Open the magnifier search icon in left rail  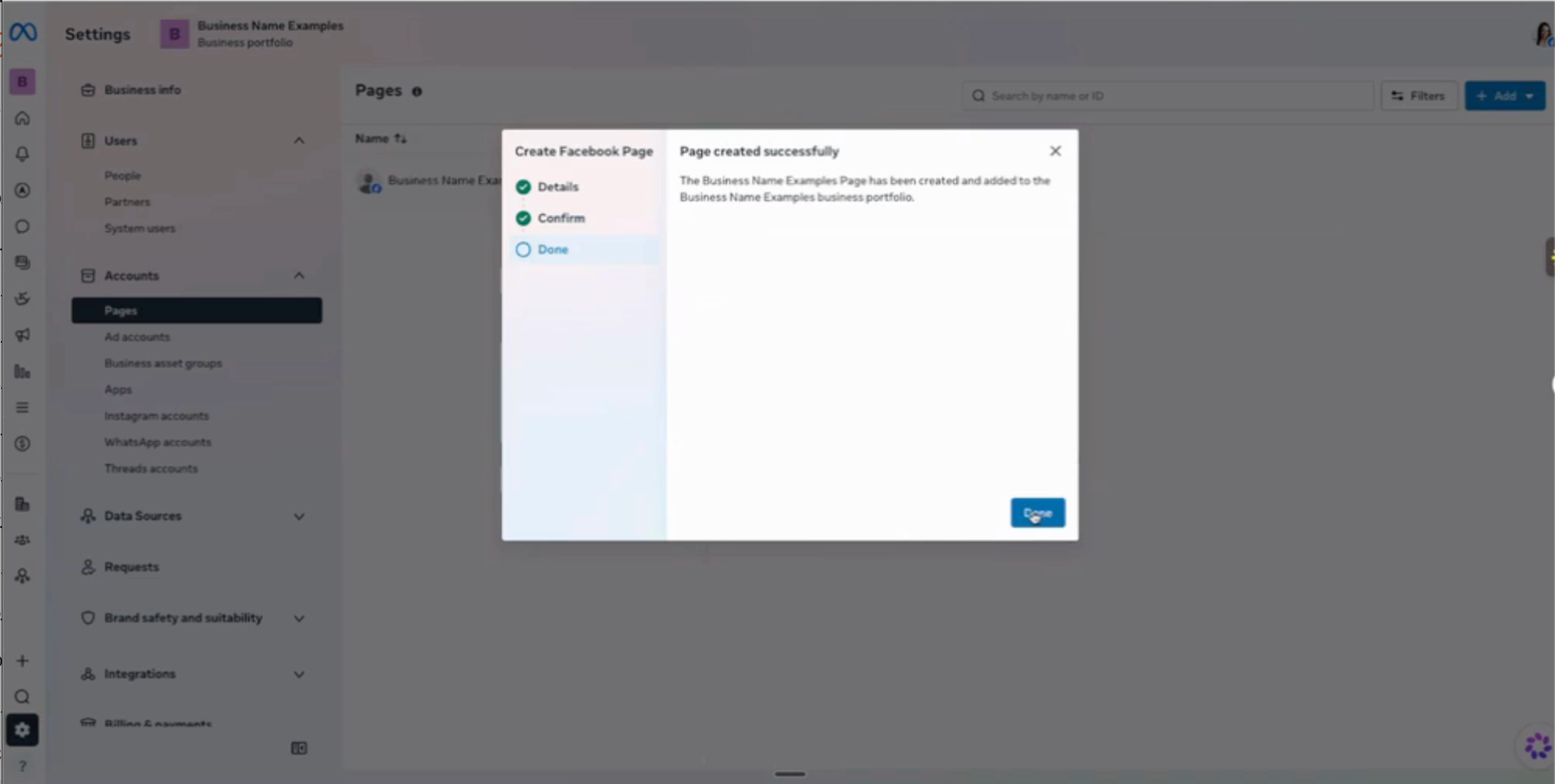[23, 697]
